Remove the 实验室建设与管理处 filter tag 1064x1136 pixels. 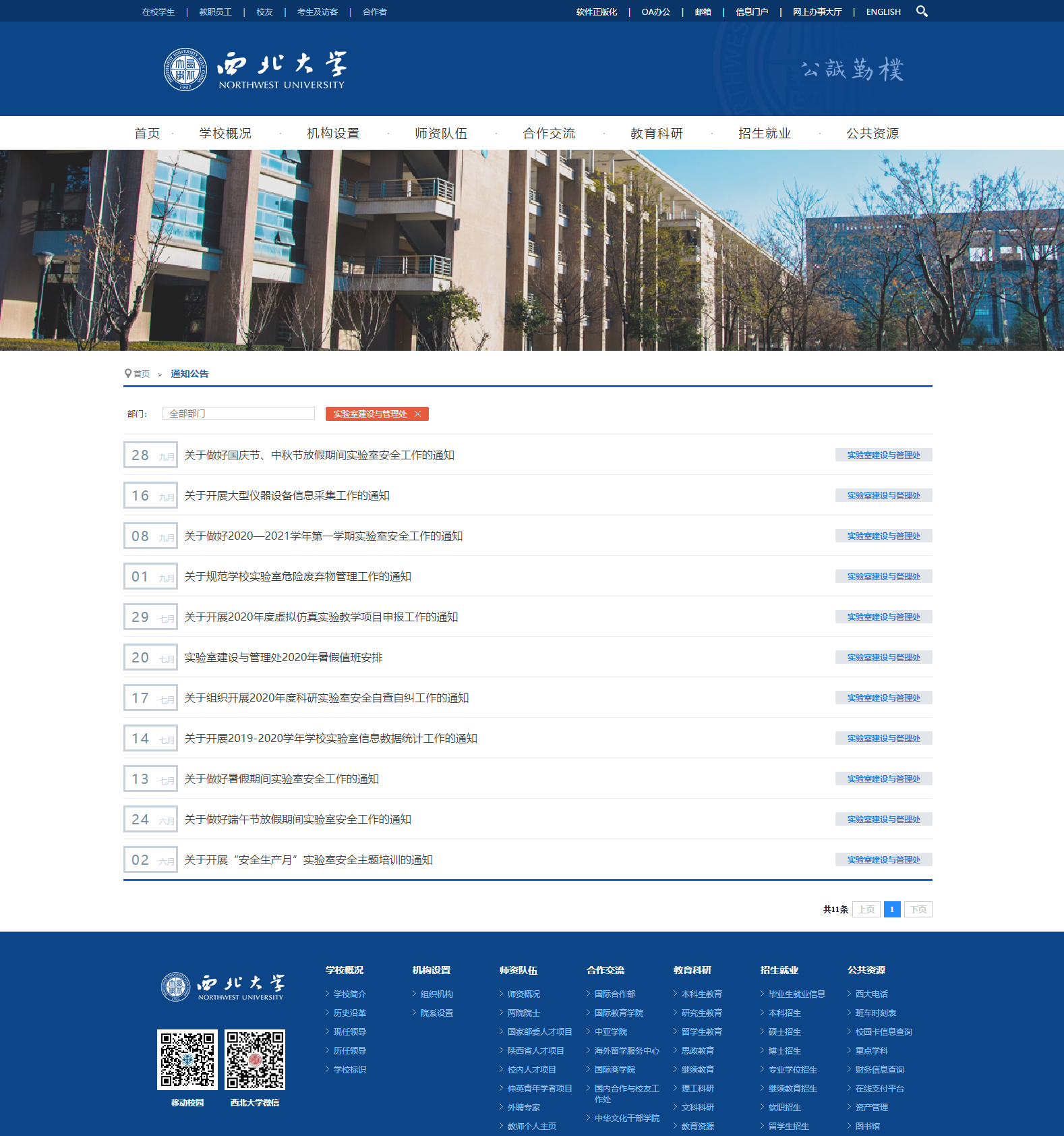pos(417,414)
